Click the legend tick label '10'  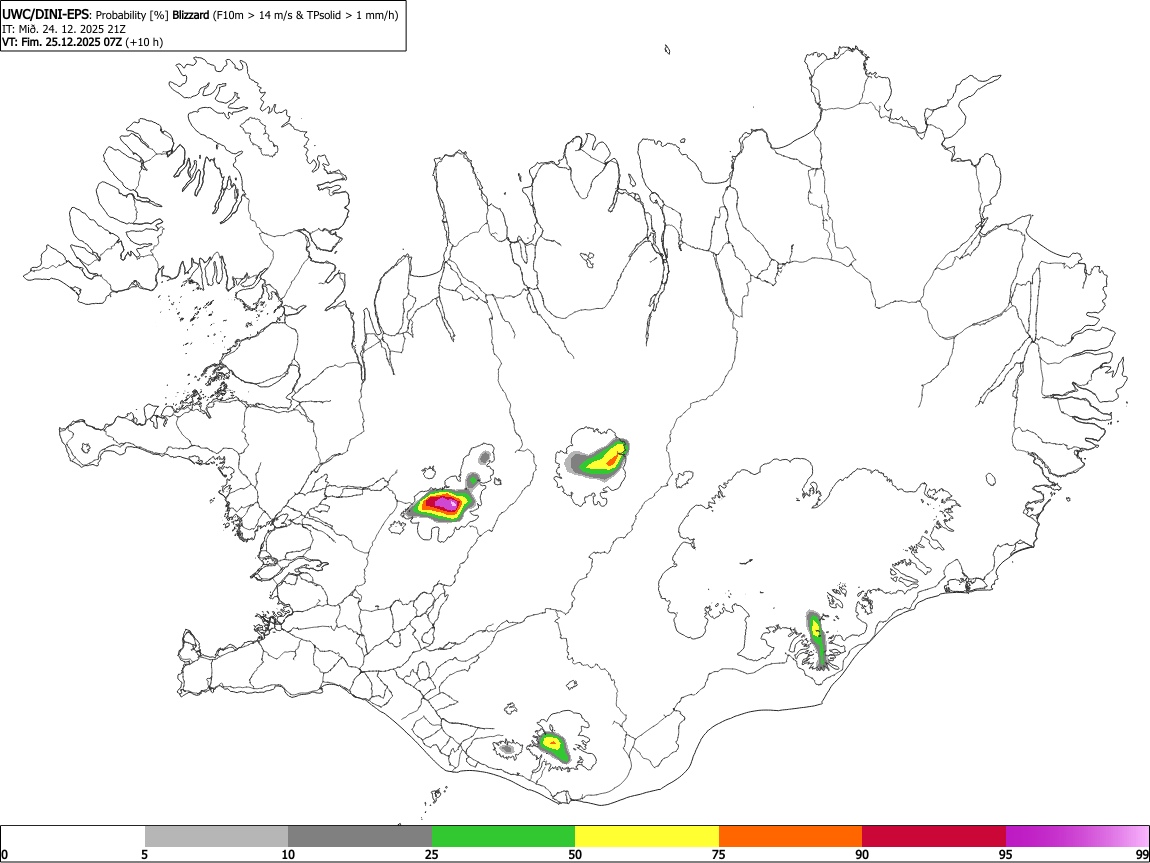288,854
